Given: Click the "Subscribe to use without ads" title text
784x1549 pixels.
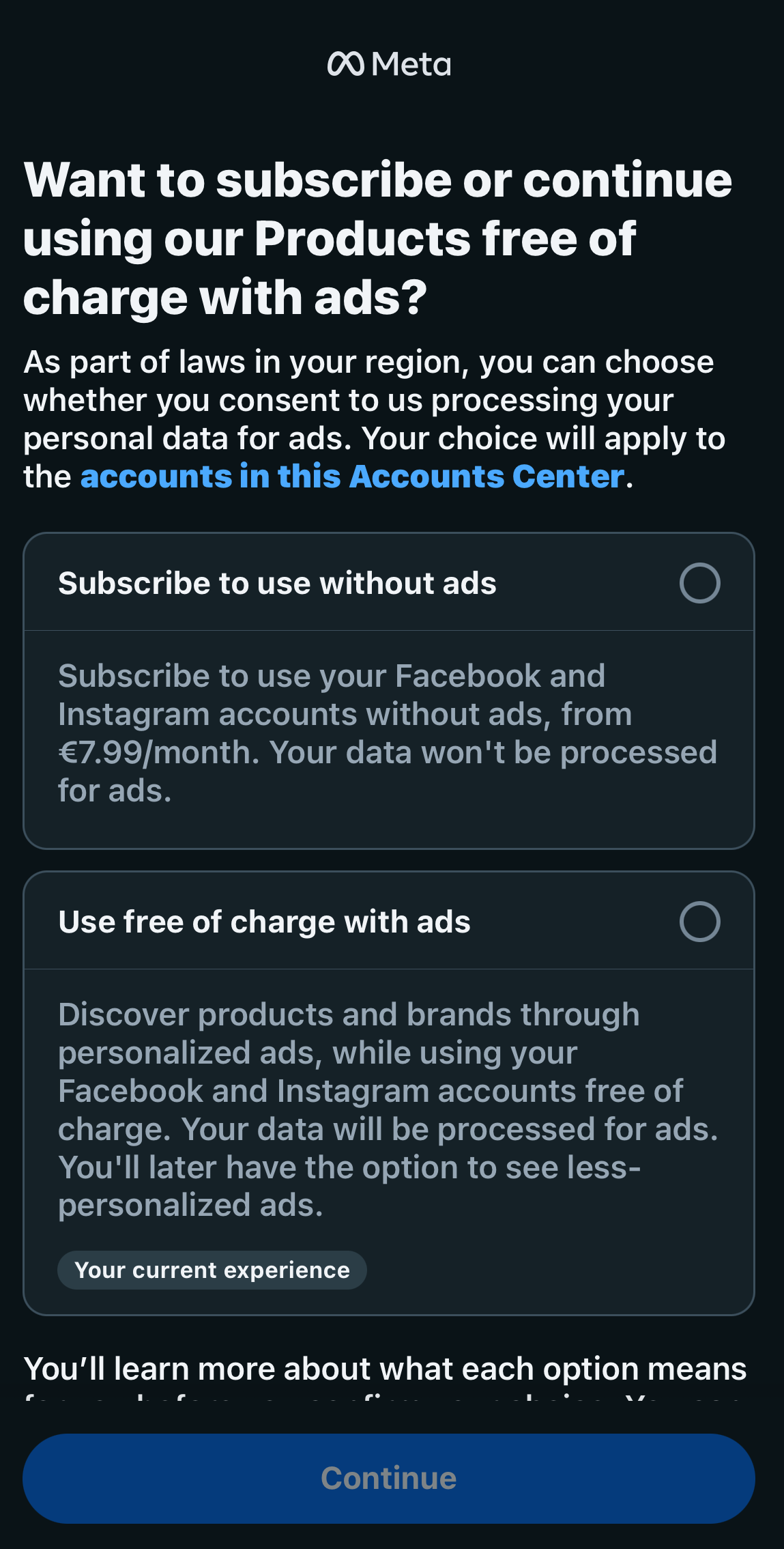Looking at the screenshot, I should click(277, 584).
